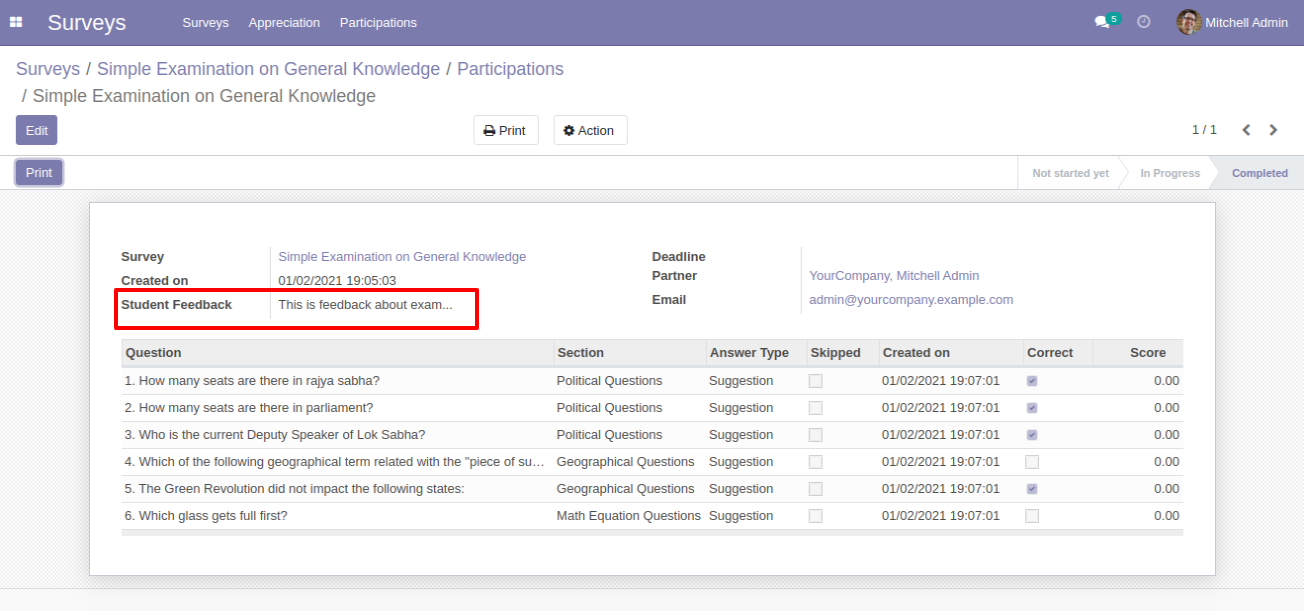Sort by Section column header
1304x611 pixels.
click(630, 353)
